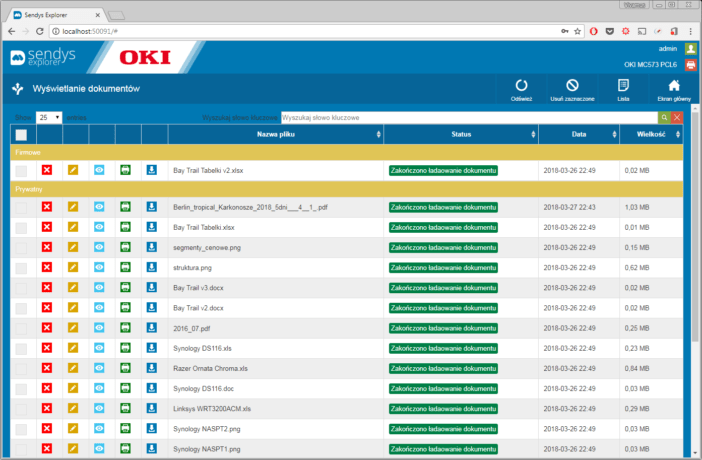This screenshot has height=460, width=702.
Task: Preview Bay Trail Tabelki.xlsx via eye icon
Action: [99, 227]
